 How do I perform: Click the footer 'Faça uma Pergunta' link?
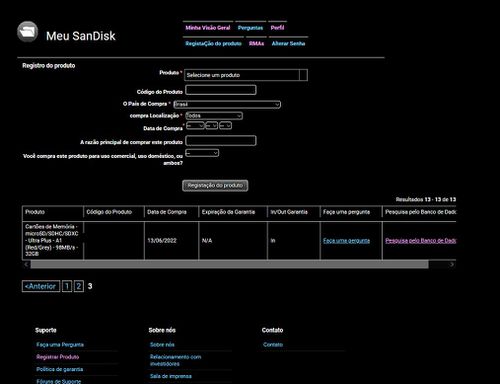point(60,345)
